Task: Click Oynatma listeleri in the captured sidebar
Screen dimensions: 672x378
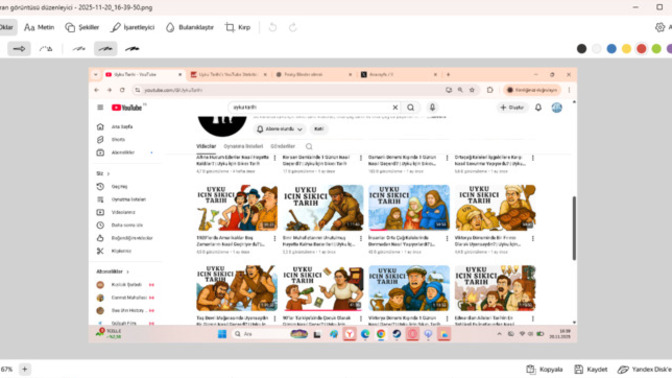Action: pyautogui.click(x=121, y=199)
